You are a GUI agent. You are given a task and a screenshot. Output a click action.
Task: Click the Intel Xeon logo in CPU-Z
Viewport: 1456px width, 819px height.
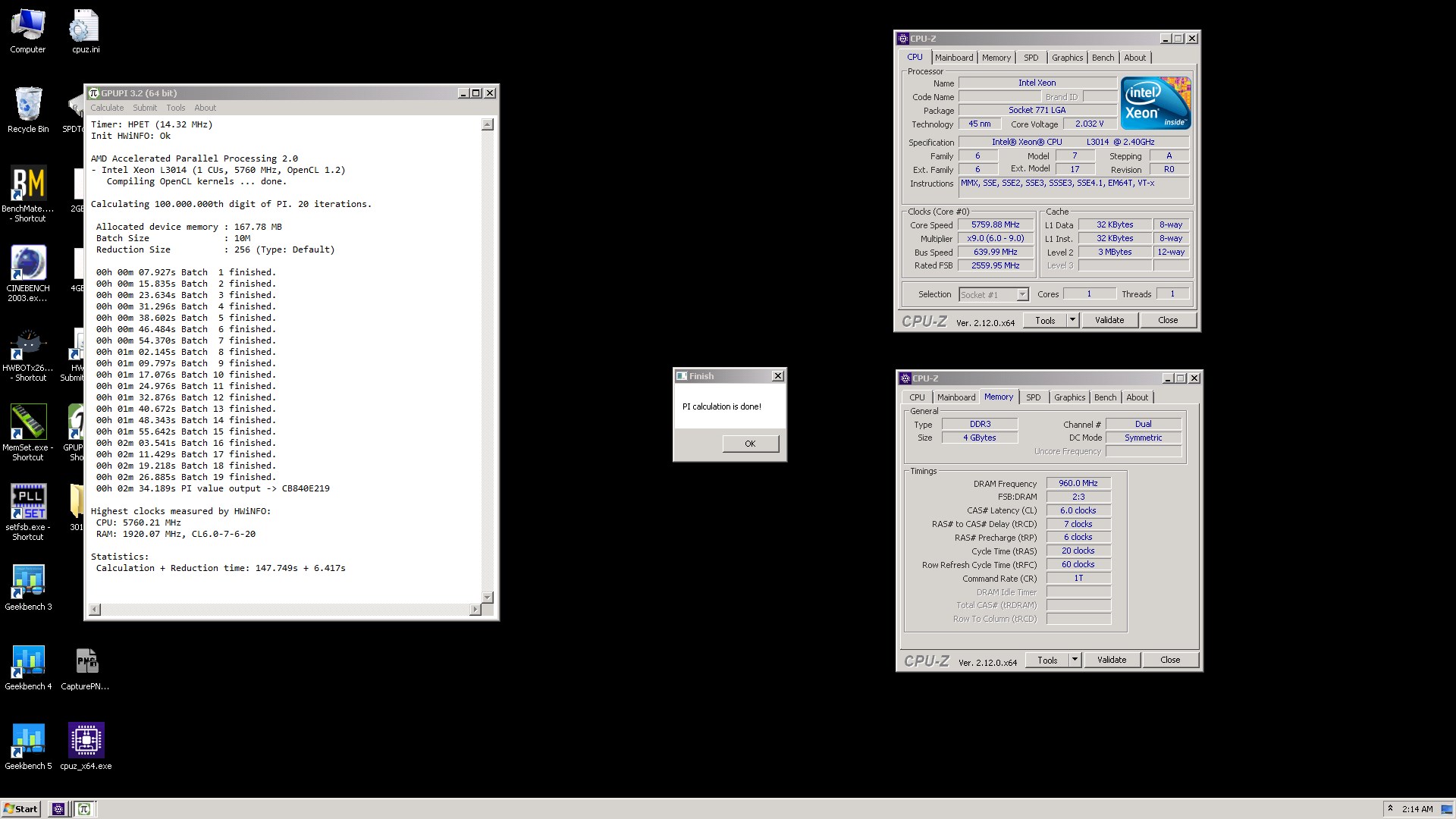1156,103
